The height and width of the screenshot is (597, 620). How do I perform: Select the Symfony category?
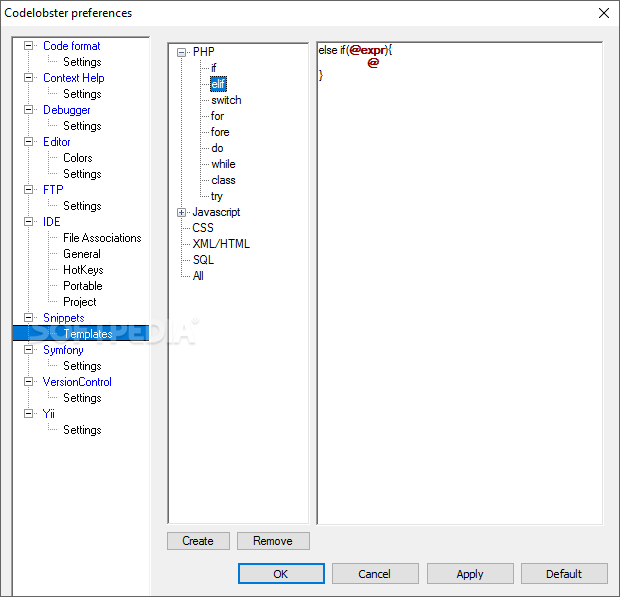(63, 350)
